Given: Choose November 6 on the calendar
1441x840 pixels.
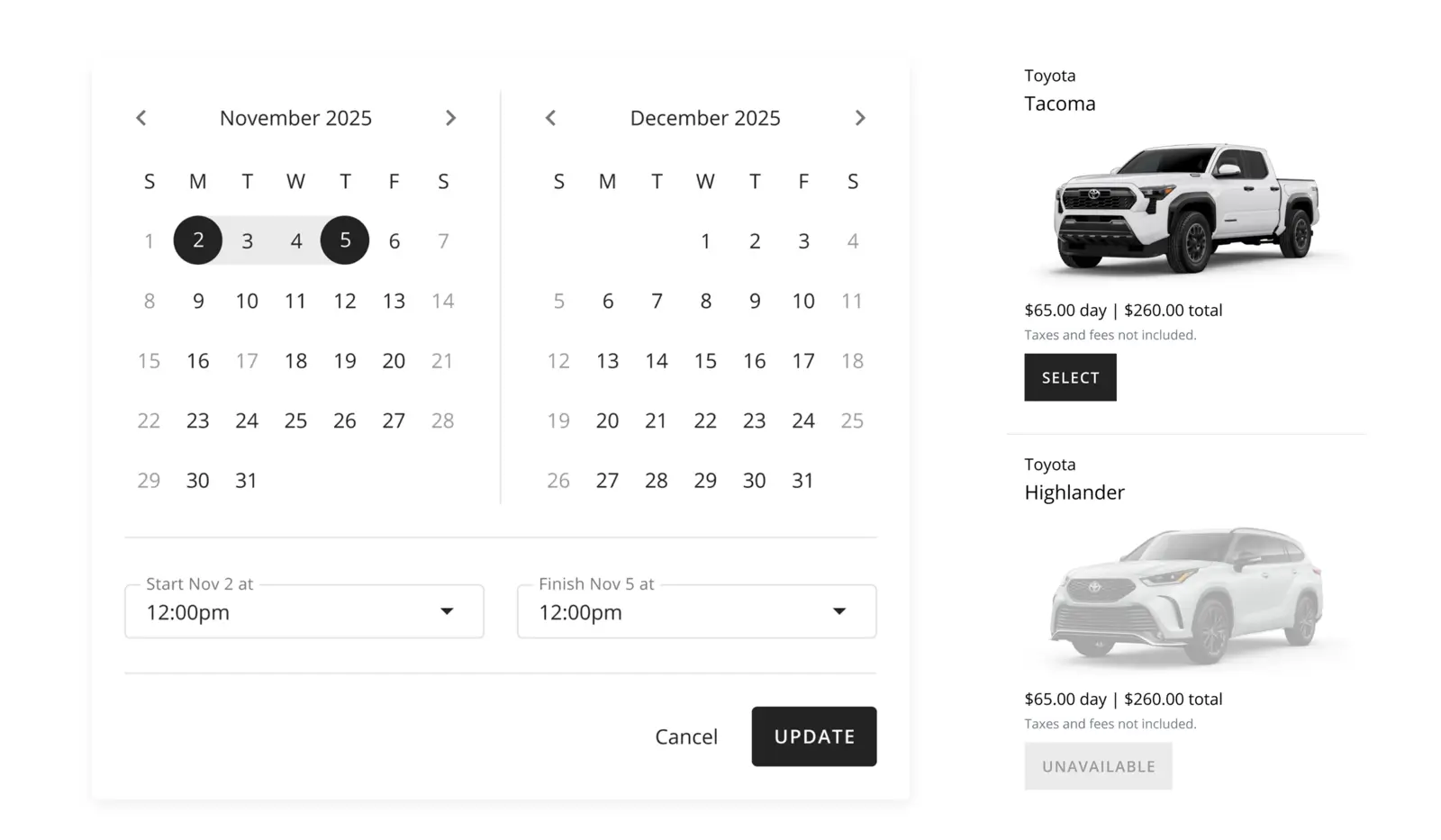Looking at the screenshot, I should [394, 240].
